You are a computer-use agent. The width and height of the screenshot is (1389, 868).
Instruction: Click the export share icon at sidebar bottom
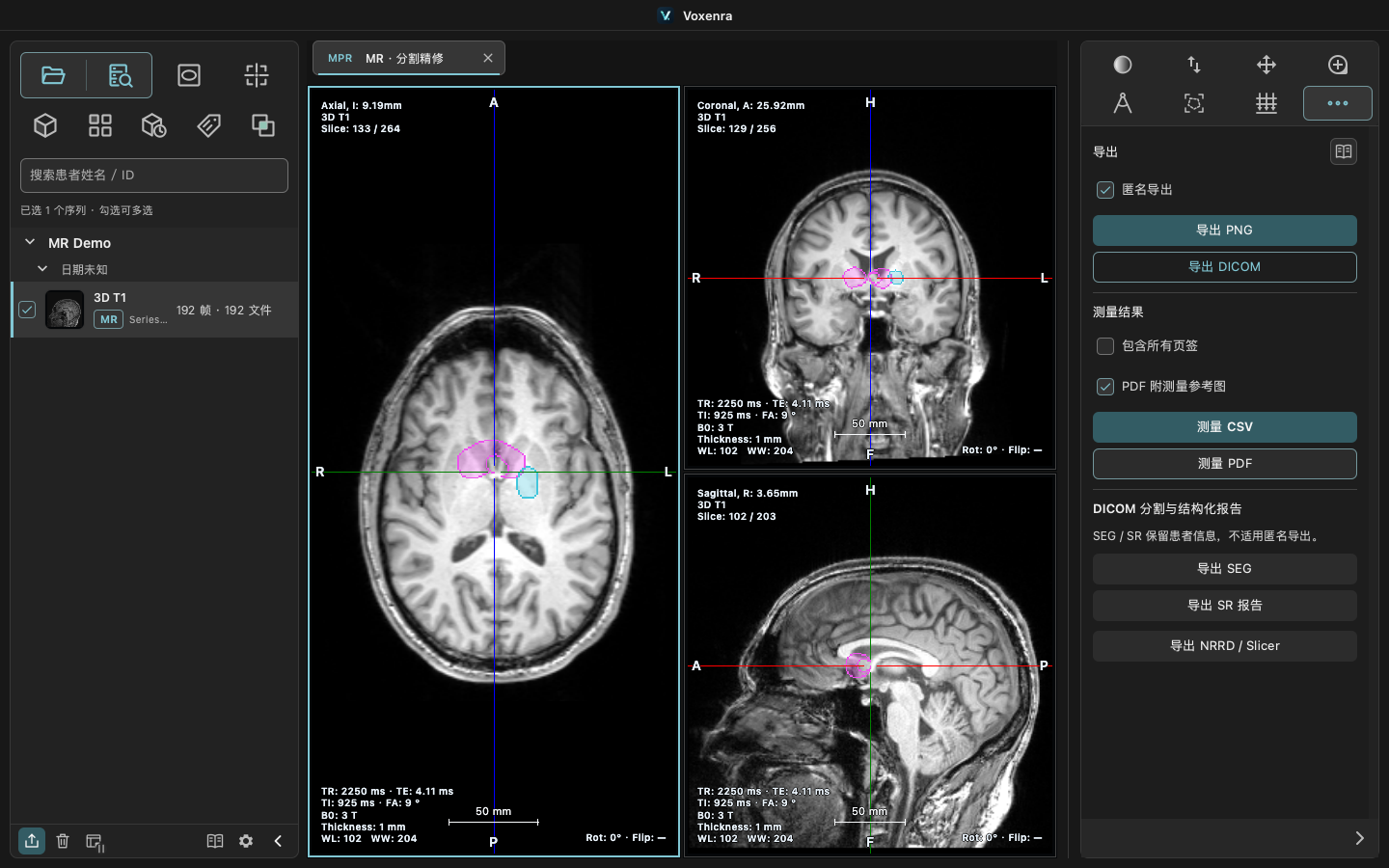(32, 840)
